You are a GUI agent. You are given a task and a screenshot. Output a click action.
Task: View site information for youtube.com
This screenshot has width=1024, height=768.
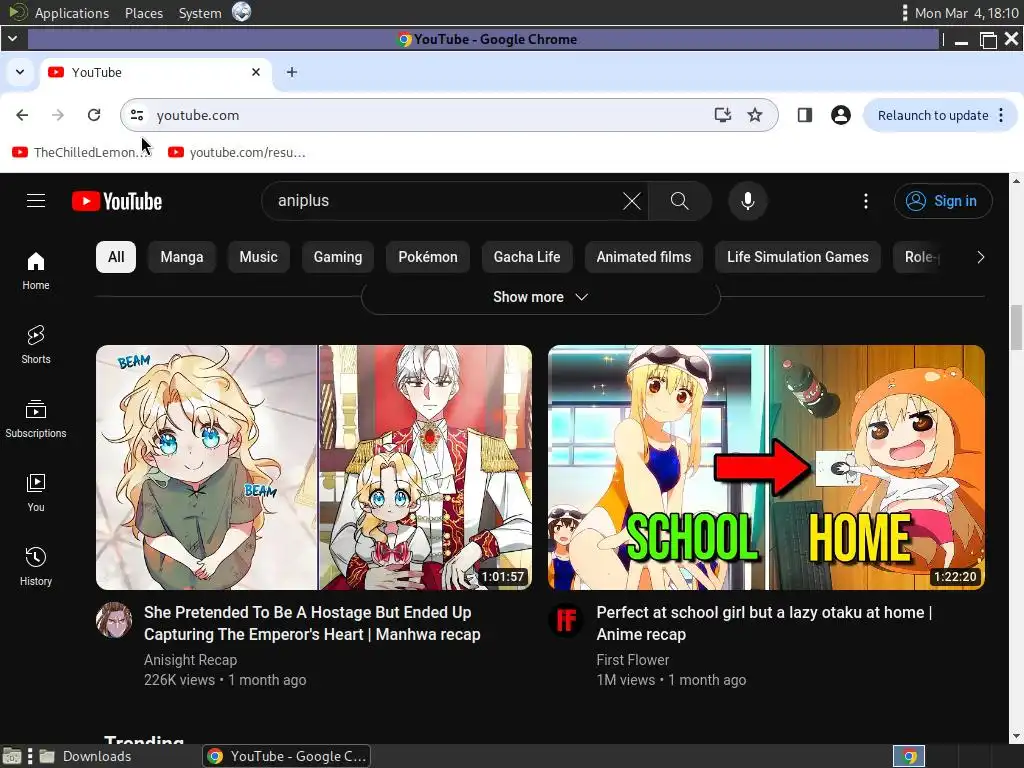(x=137, y=115)
